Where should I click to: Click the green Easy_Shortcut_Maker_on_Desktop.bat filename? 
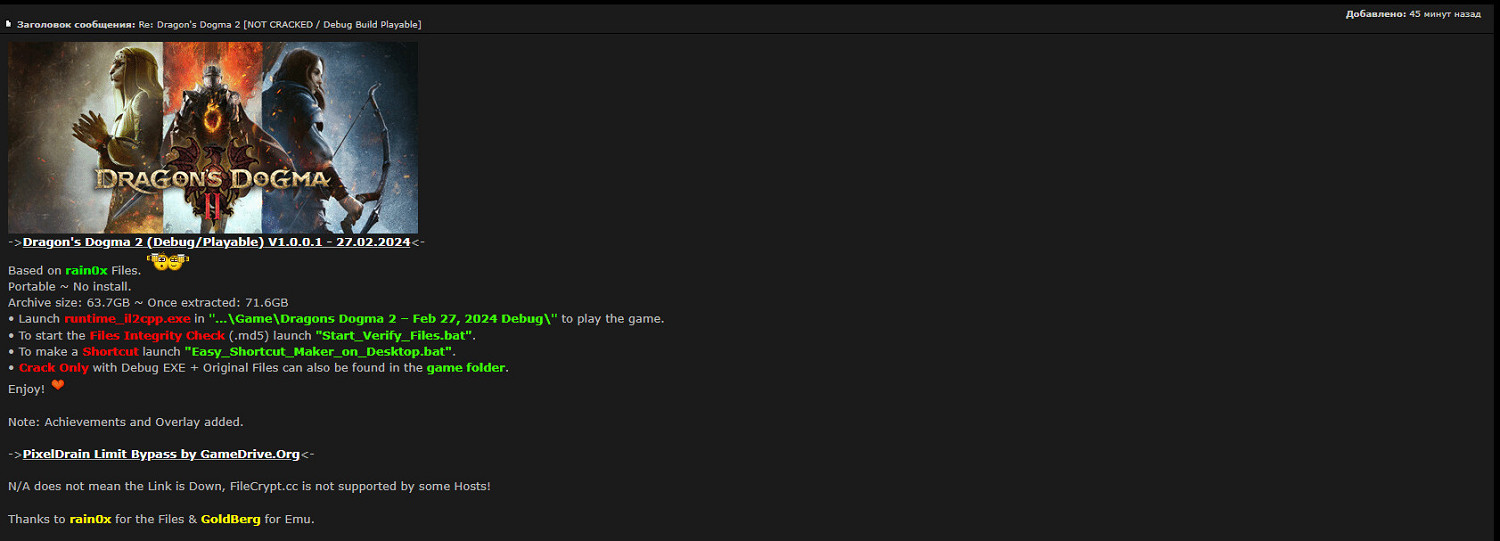tap(320, 352)
